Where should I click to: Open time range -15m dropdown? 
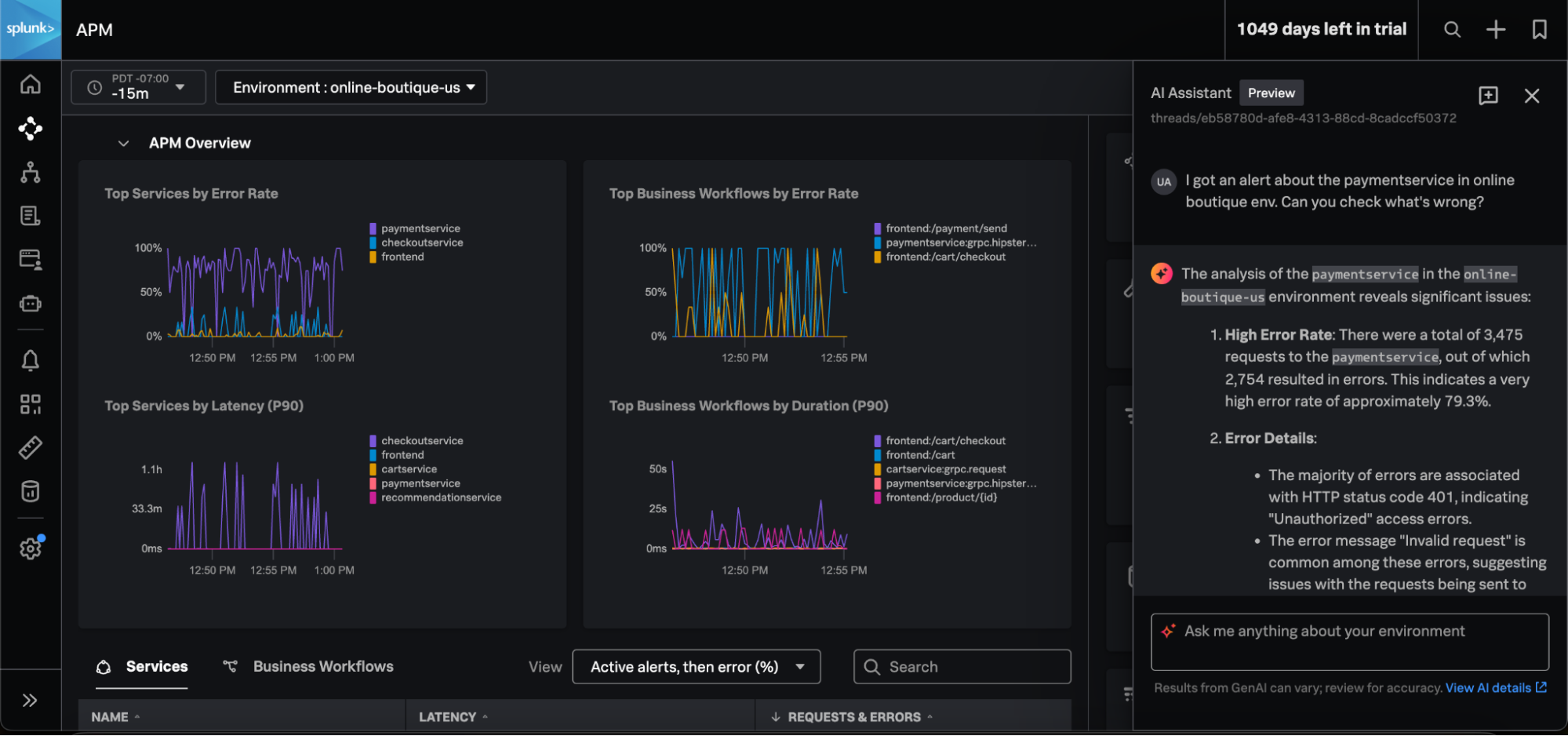pos(139,87)
